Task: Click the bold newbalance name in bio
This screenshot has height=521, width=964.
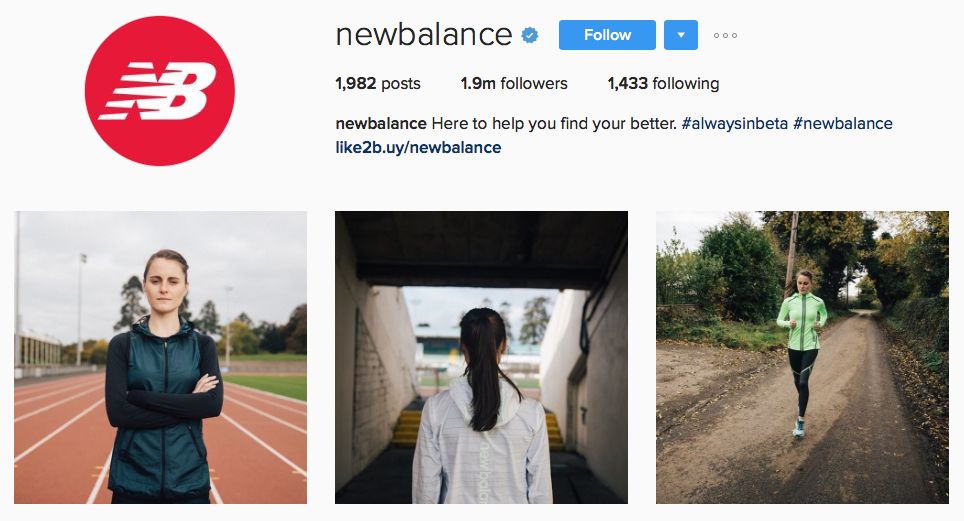Action: [x=381, y=124]
